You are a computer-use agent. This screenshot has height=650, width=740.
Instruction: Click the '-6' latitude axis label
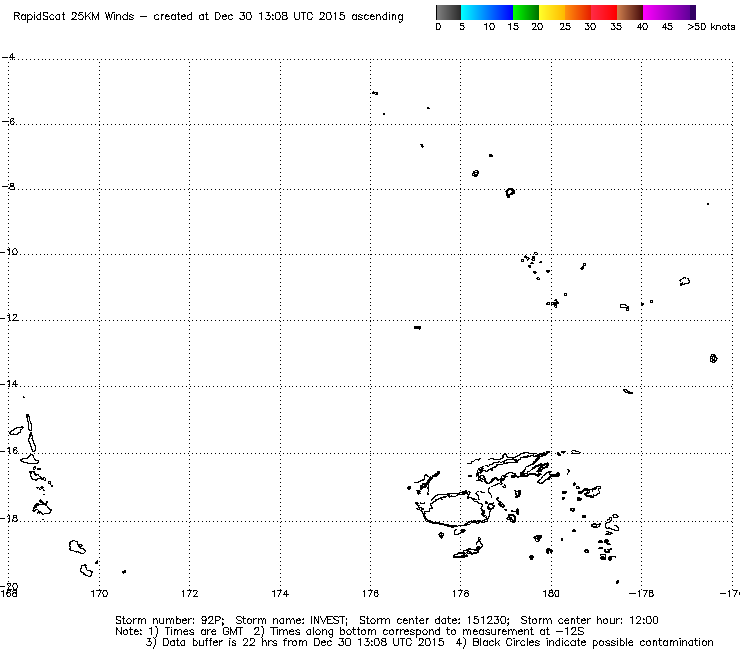[8, 121]
